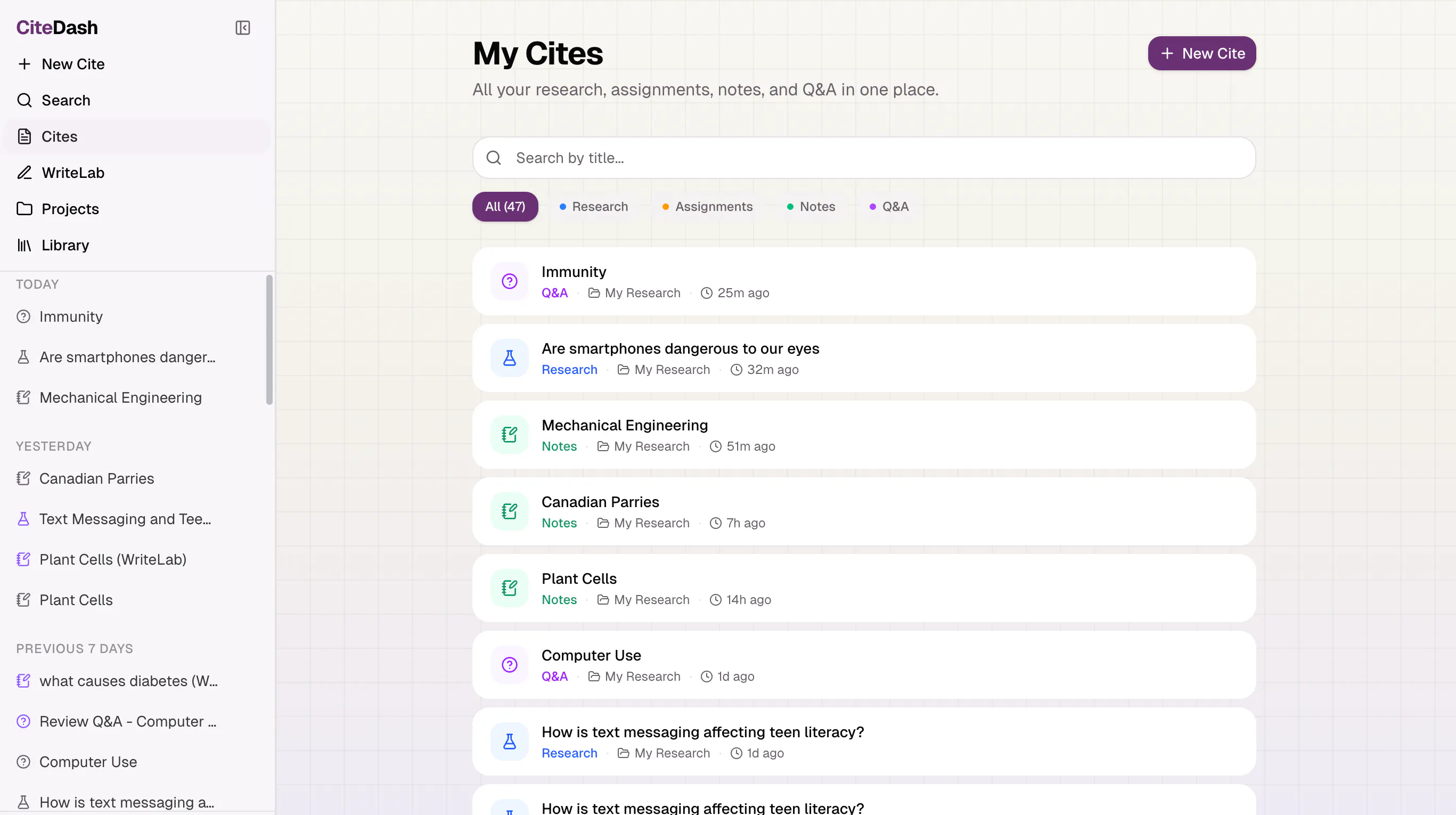Image resolution: width=1456 pixels, height=815 pixels.
Task: Click the notes icon on Mechanical Engineering card
Action: pos(509,435)
